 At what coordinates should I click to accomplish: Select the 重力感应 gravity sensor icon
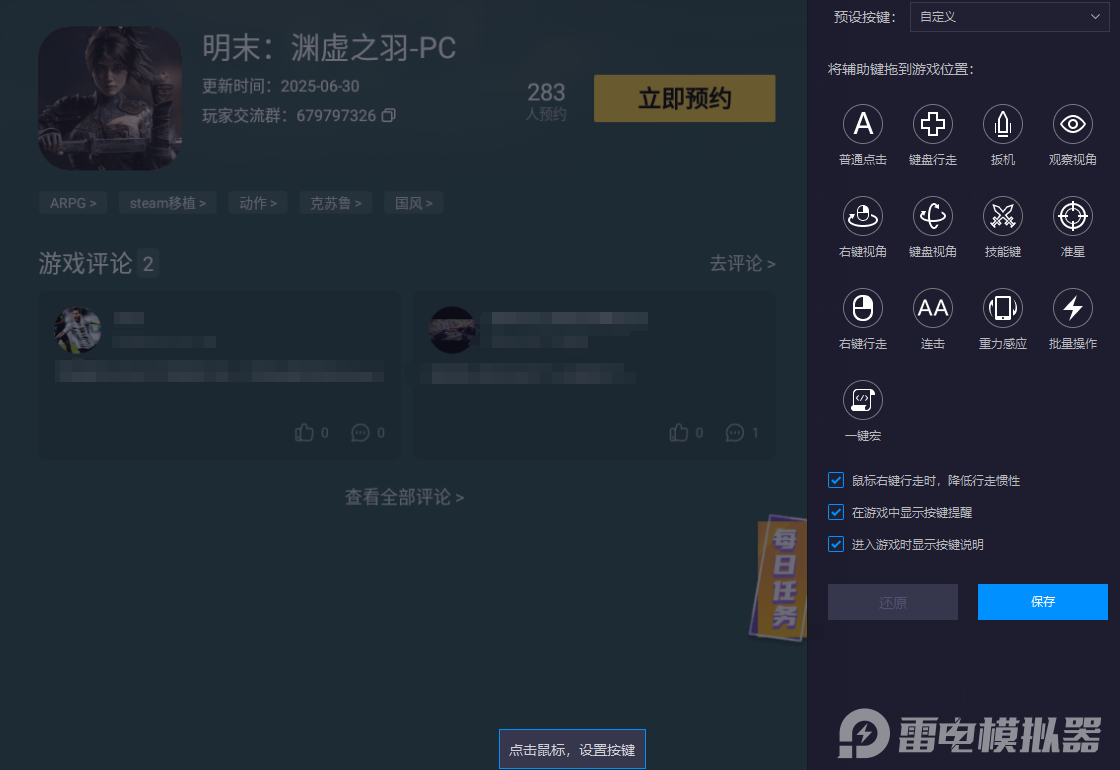1002,308
